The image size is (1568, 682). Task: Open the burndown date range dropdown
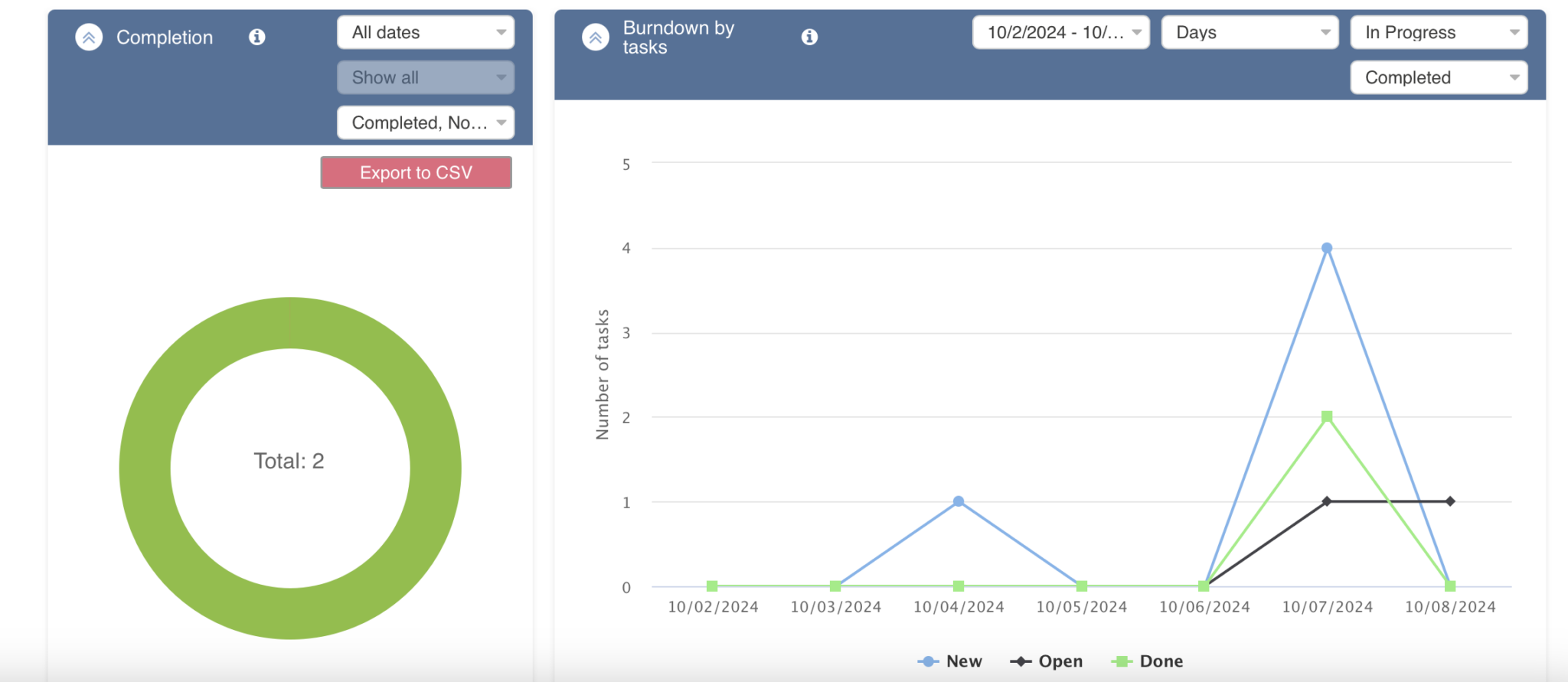(x=1060, y=32)
